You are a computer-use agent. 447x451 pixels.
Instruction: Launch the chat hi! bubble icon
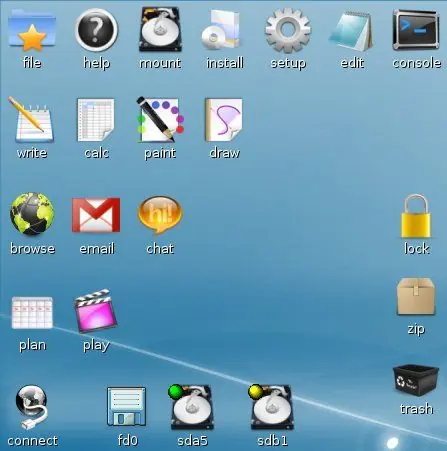pyautogui.click(x=160, y=214)
